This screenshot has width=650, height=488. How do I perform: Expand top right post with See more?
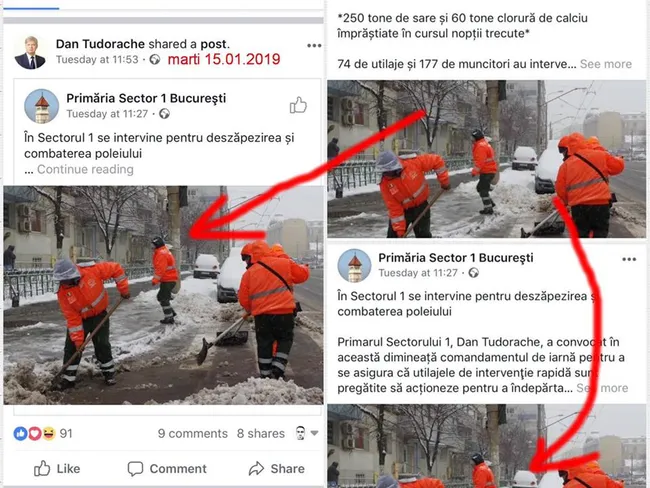pos(606,64)
